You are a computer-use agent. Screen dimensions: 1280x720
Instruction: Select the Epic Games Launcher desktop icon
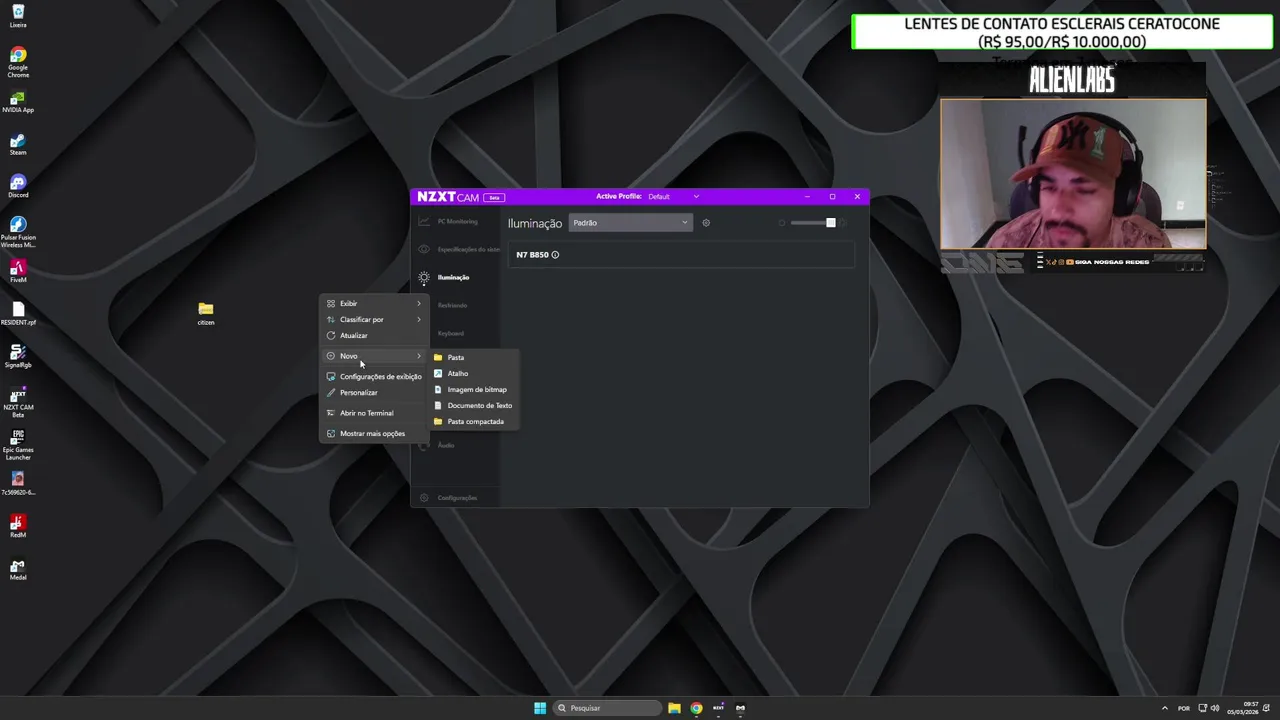point(18,445)
